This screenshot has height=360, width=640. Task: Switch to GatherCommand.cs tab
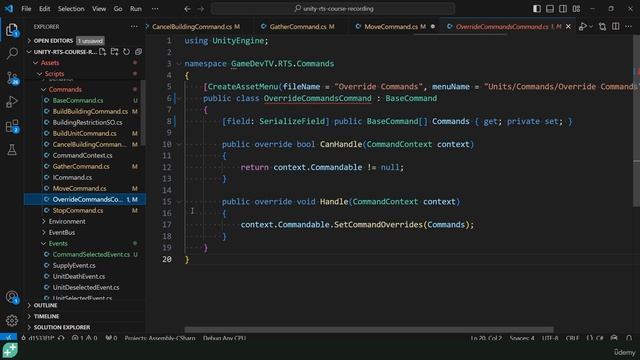[302, 27]
